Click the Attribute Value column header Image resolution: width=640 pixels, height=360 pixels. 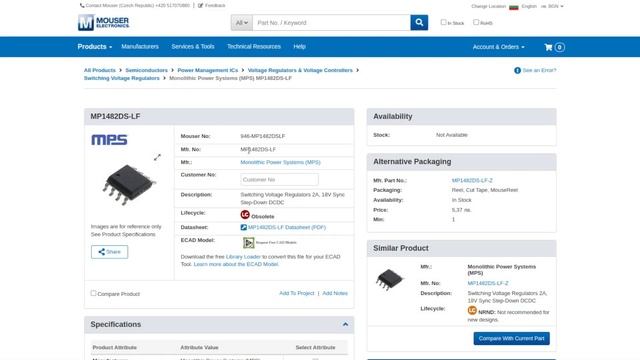[199, 347]
